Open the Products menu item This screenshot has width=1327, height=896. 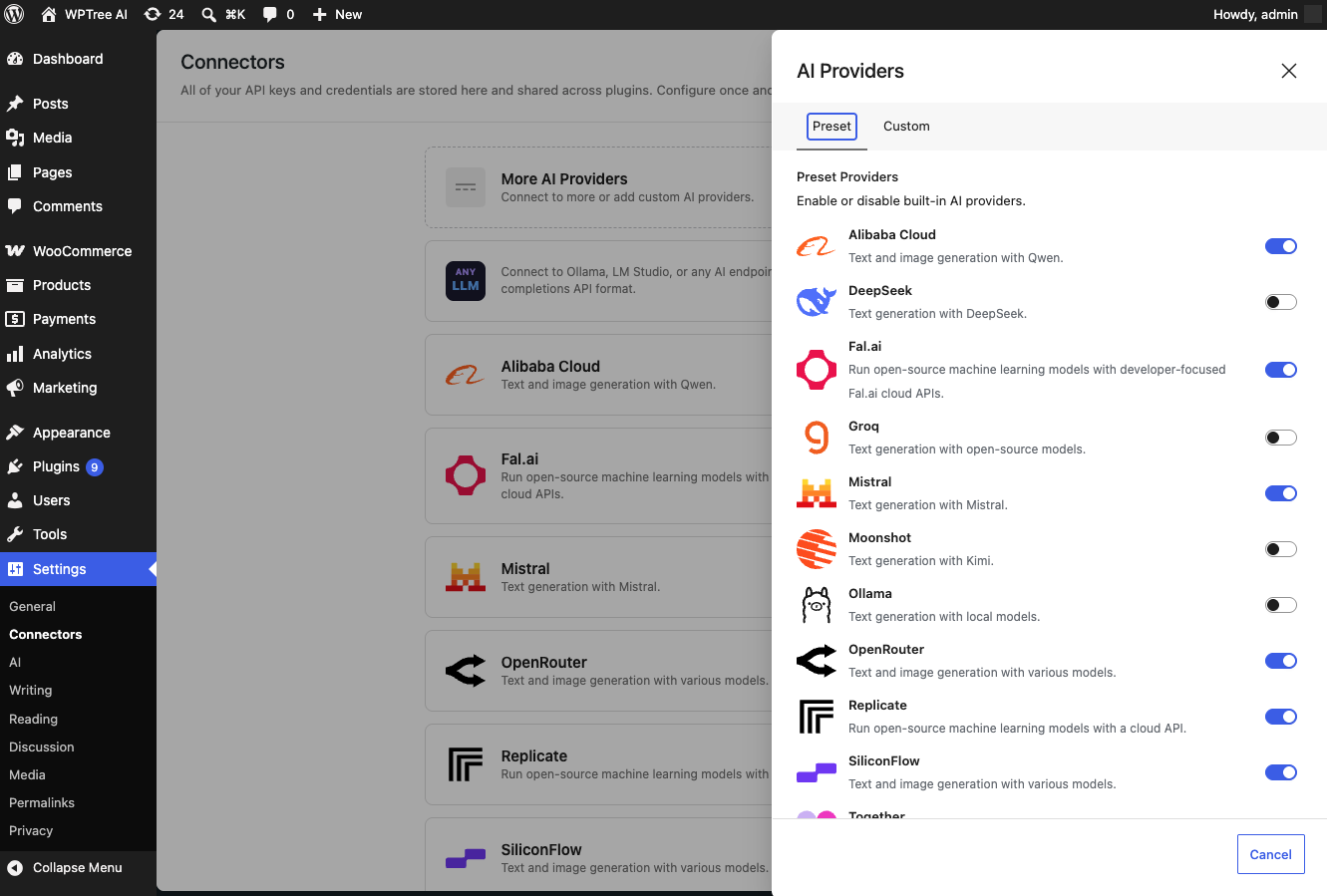tap(78, 285)
